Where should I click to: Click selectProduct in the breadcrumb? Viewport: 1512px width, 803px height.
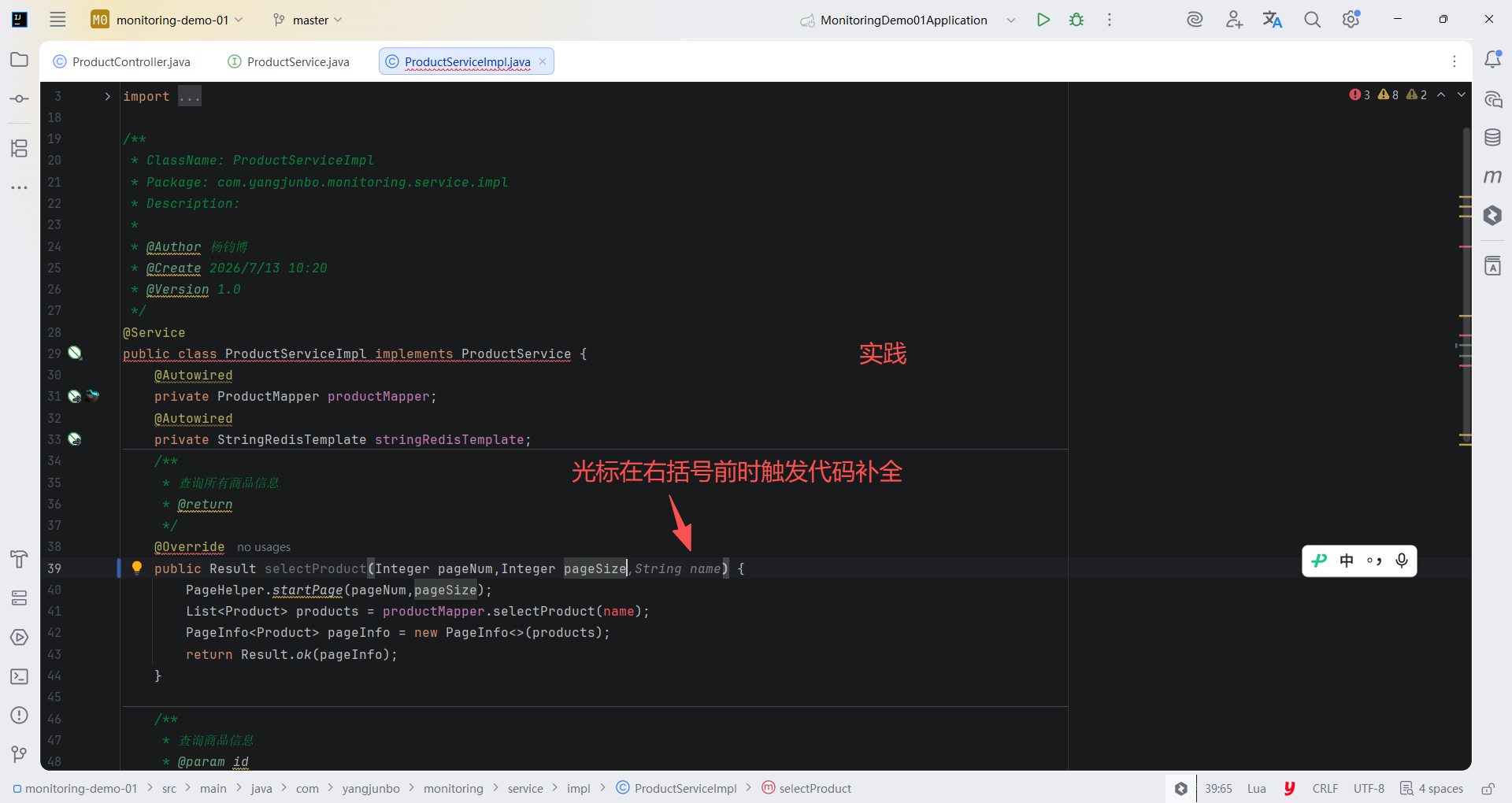807,788
